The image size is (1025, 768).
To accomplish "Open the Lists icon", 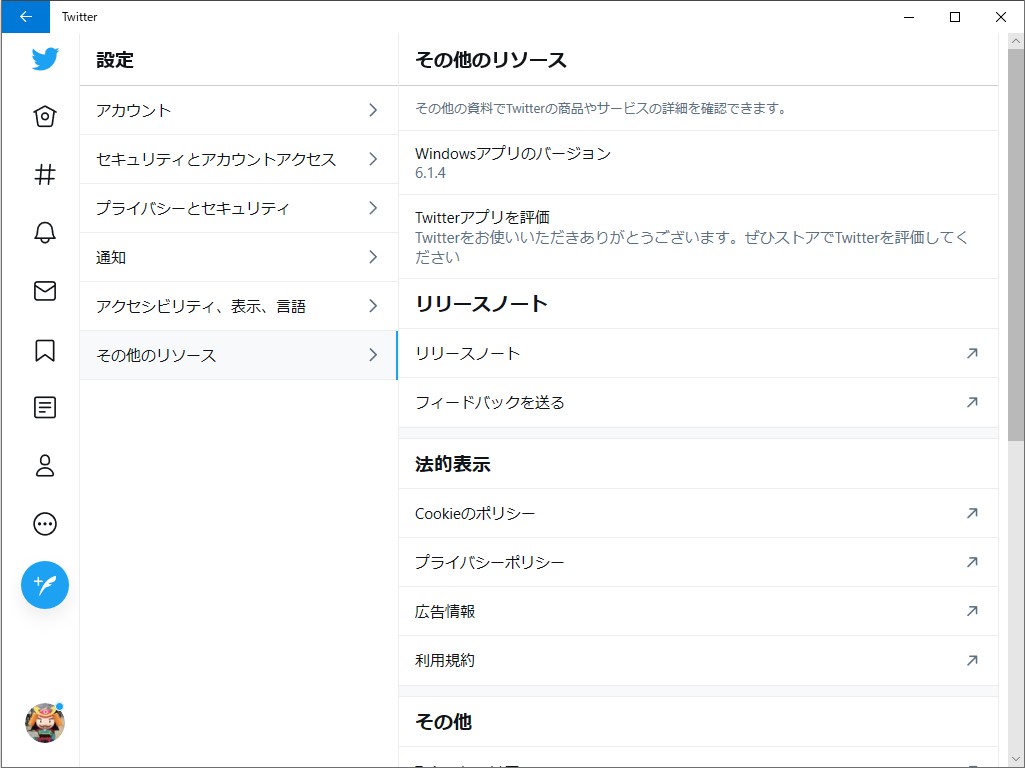I will point(44,407).
